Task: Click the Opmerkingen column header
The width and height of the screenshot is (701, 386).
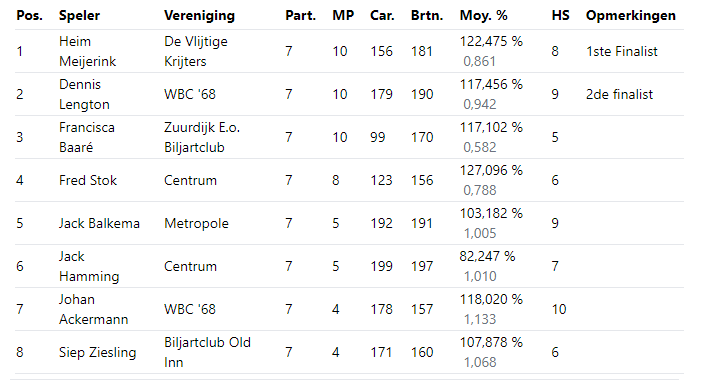Action: (x=631, y=16)
